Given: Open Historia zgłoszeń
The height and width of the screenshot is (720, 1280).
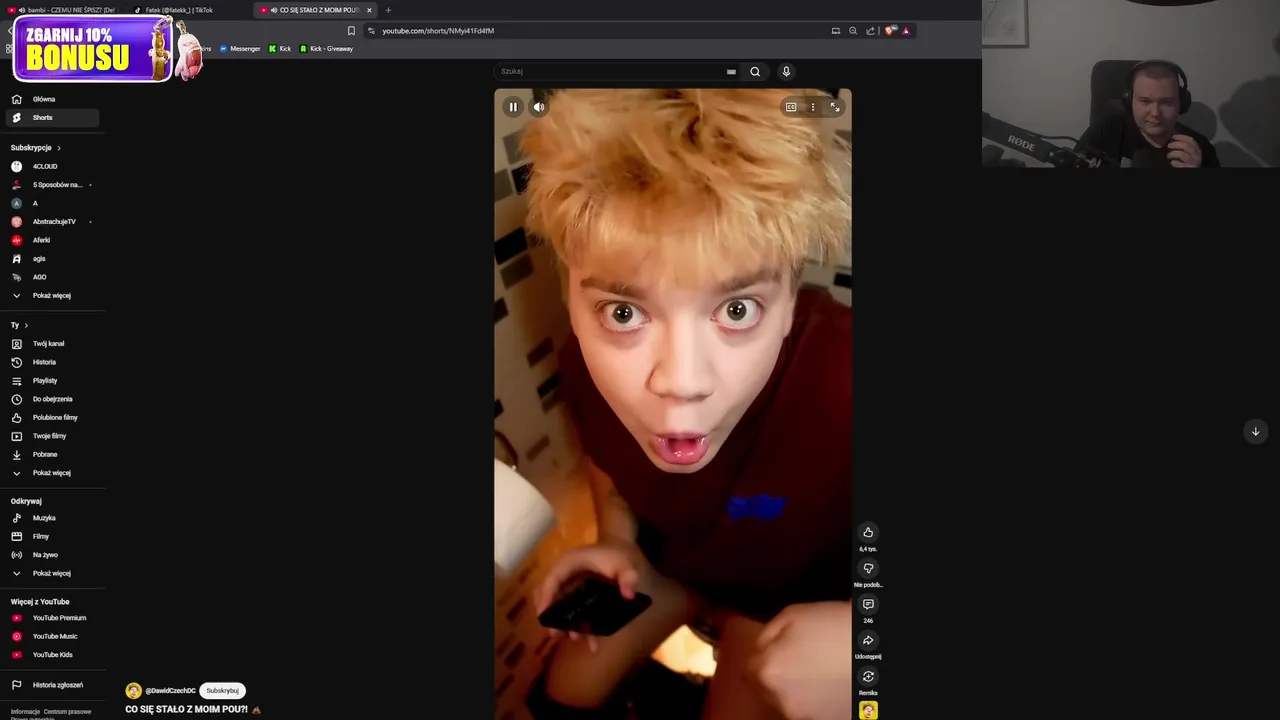Looking at the screenshot, I should coord(52,685).
